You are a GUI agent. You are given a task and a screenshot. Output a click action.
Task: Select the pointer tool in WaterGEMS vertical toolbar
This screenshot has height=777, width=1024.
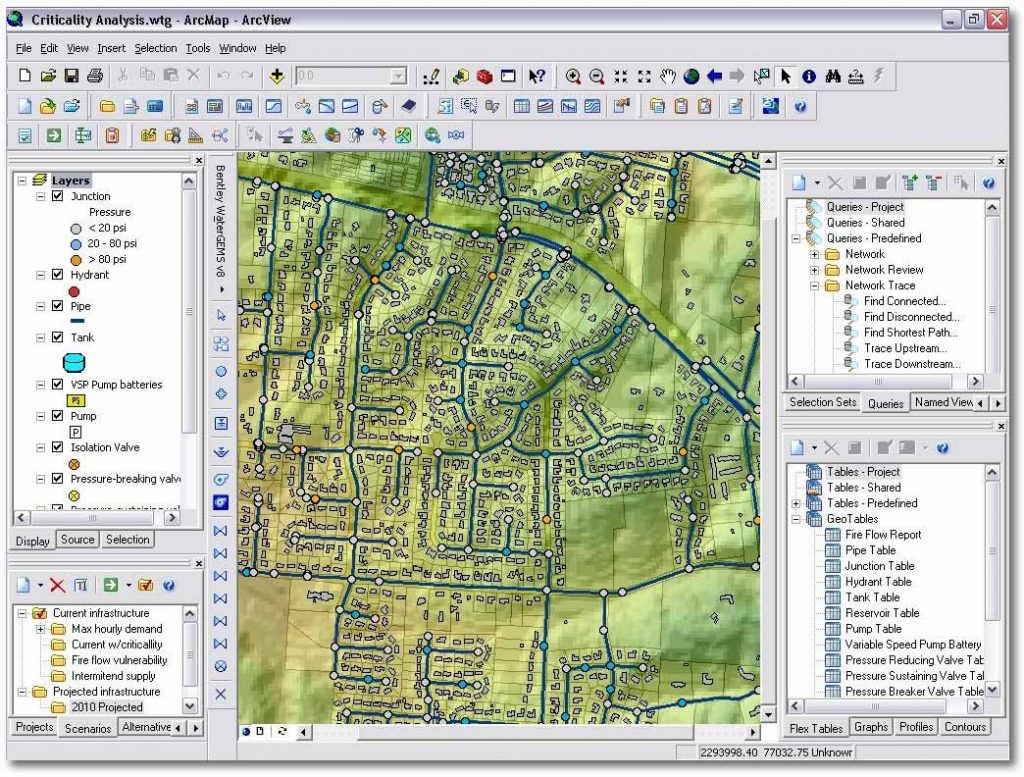pos(221,315)
